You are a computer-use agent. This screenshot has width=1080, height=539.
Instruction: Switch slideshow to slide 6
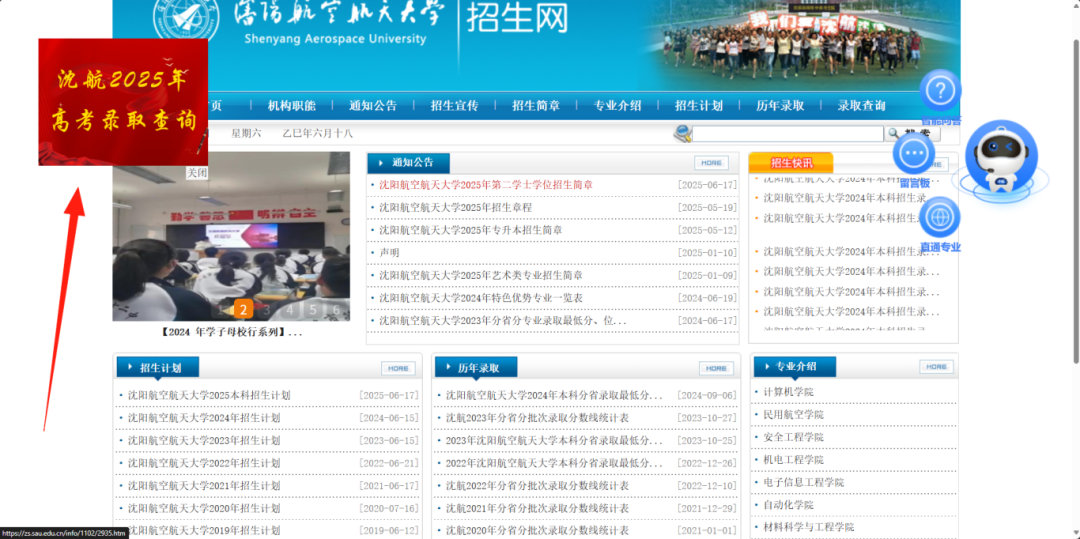tap(336, 309)
